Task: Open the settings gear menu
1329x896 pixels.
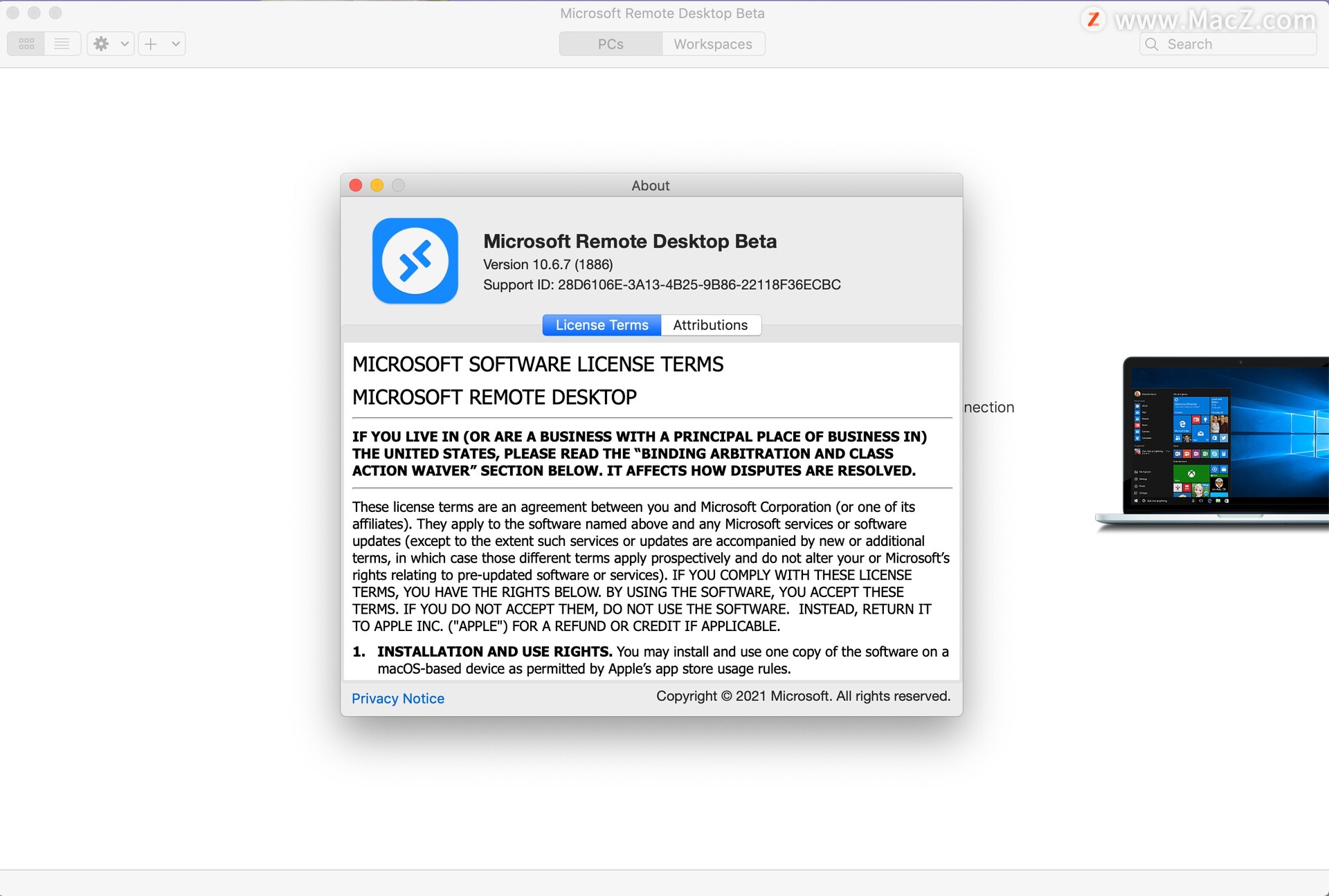Action: point(102,44)
